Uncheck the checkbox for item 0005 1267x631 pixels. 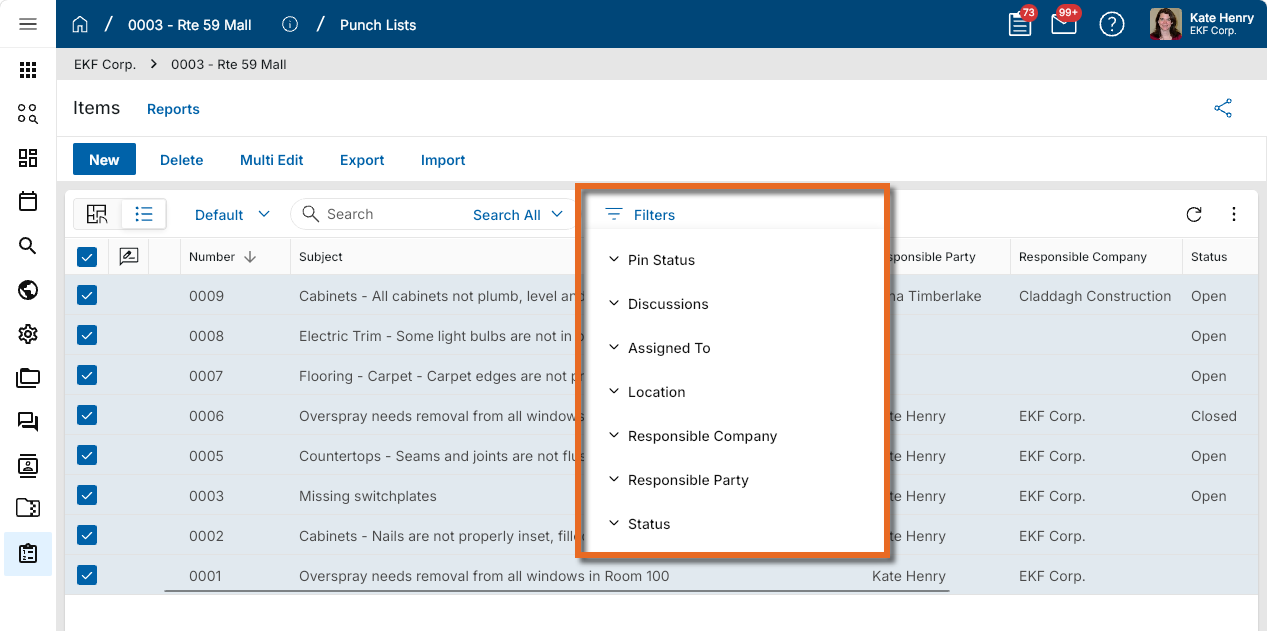click(x=87, y=455)
